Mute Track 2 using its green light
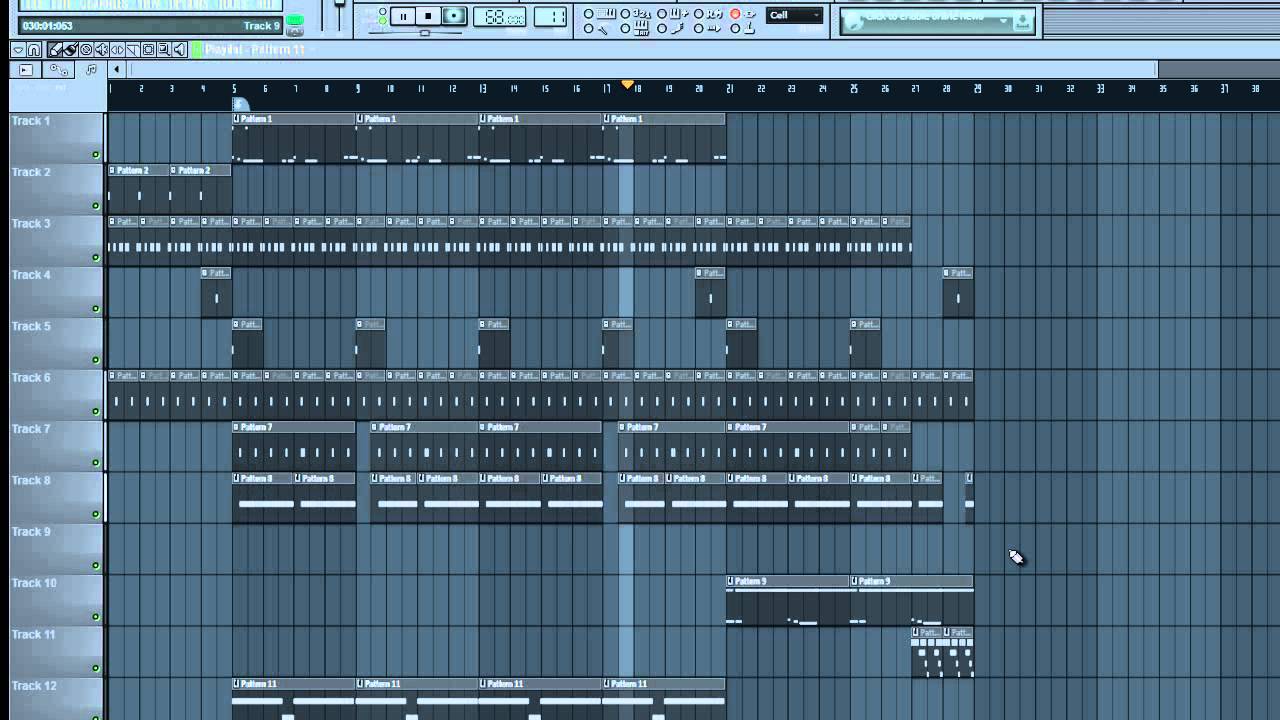This screenshot has height=720, width=1280. 96,205
